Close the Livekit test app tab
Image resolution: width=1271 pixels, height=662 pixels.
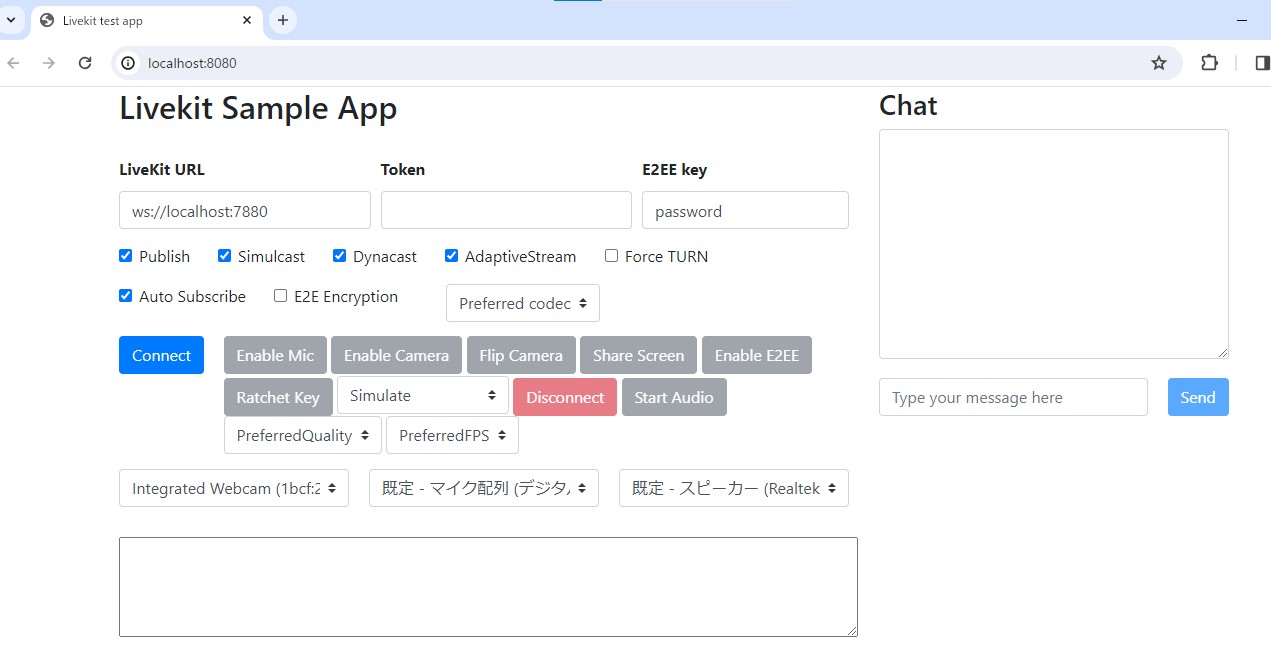247,20
